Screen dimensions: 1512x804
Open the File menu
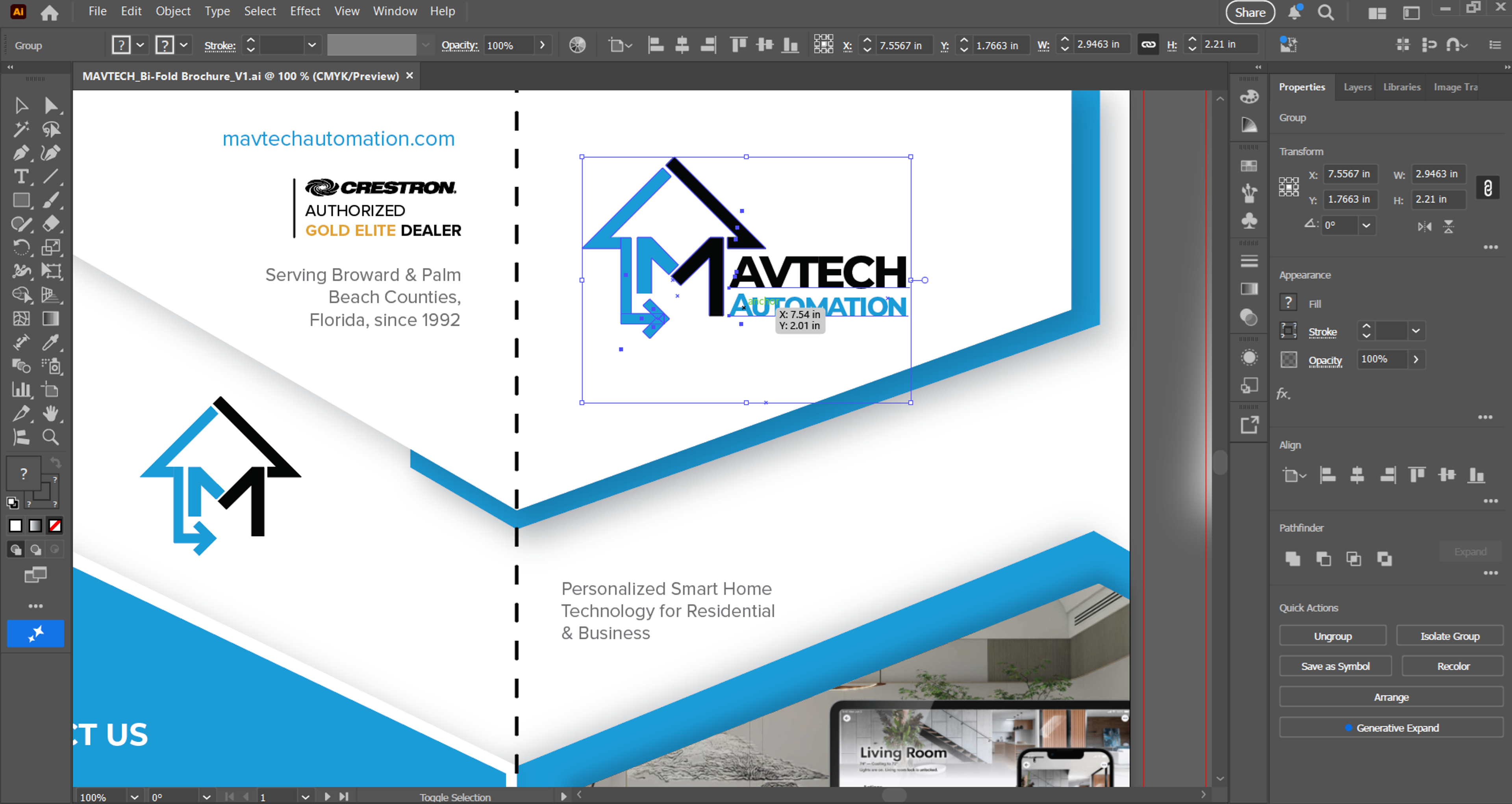click(x=97, y=11)
